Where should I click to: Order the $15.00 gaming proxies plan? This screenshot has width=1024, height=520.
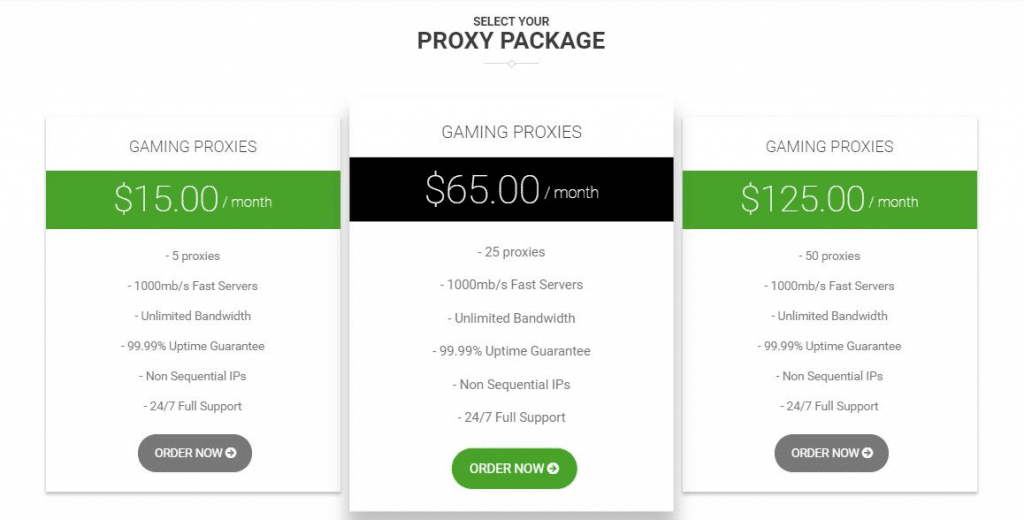195,453
